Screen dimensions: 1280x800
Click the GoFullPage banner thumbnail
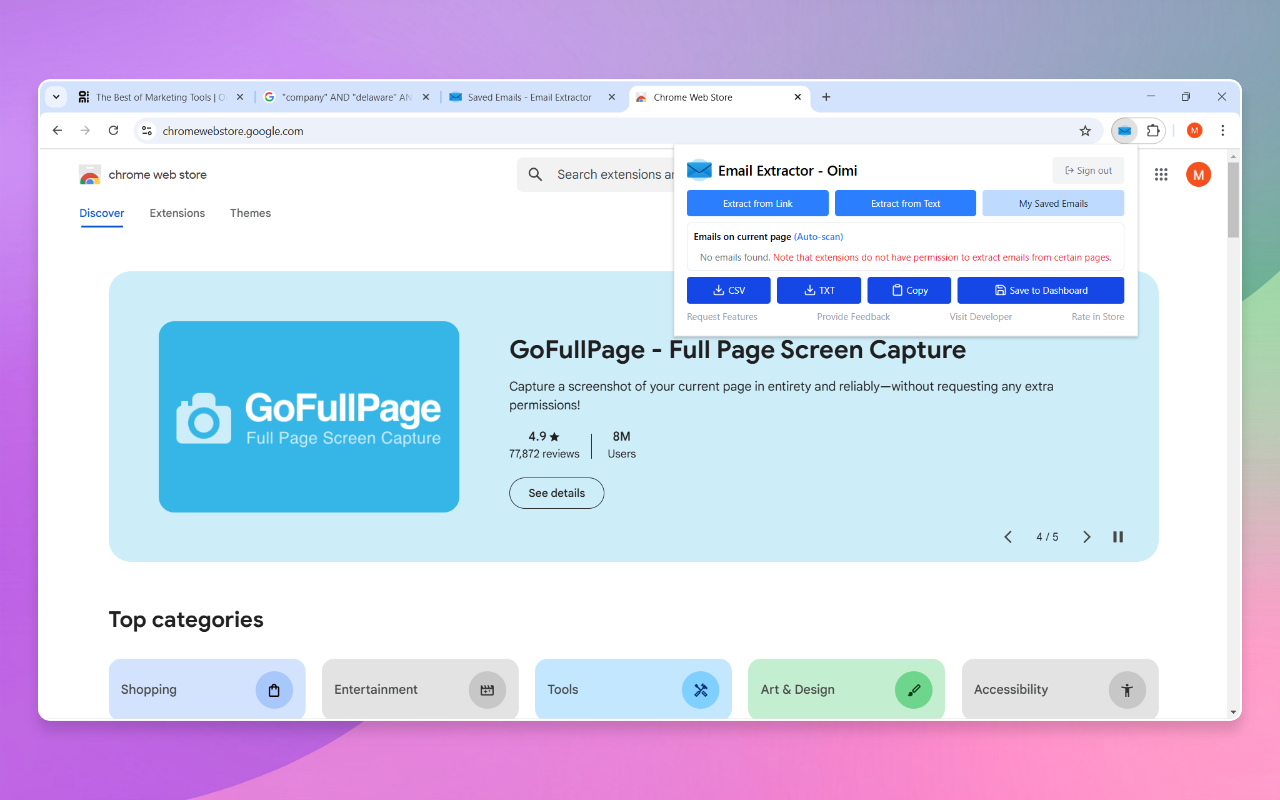pyautogui.click(x=309, y=416)
